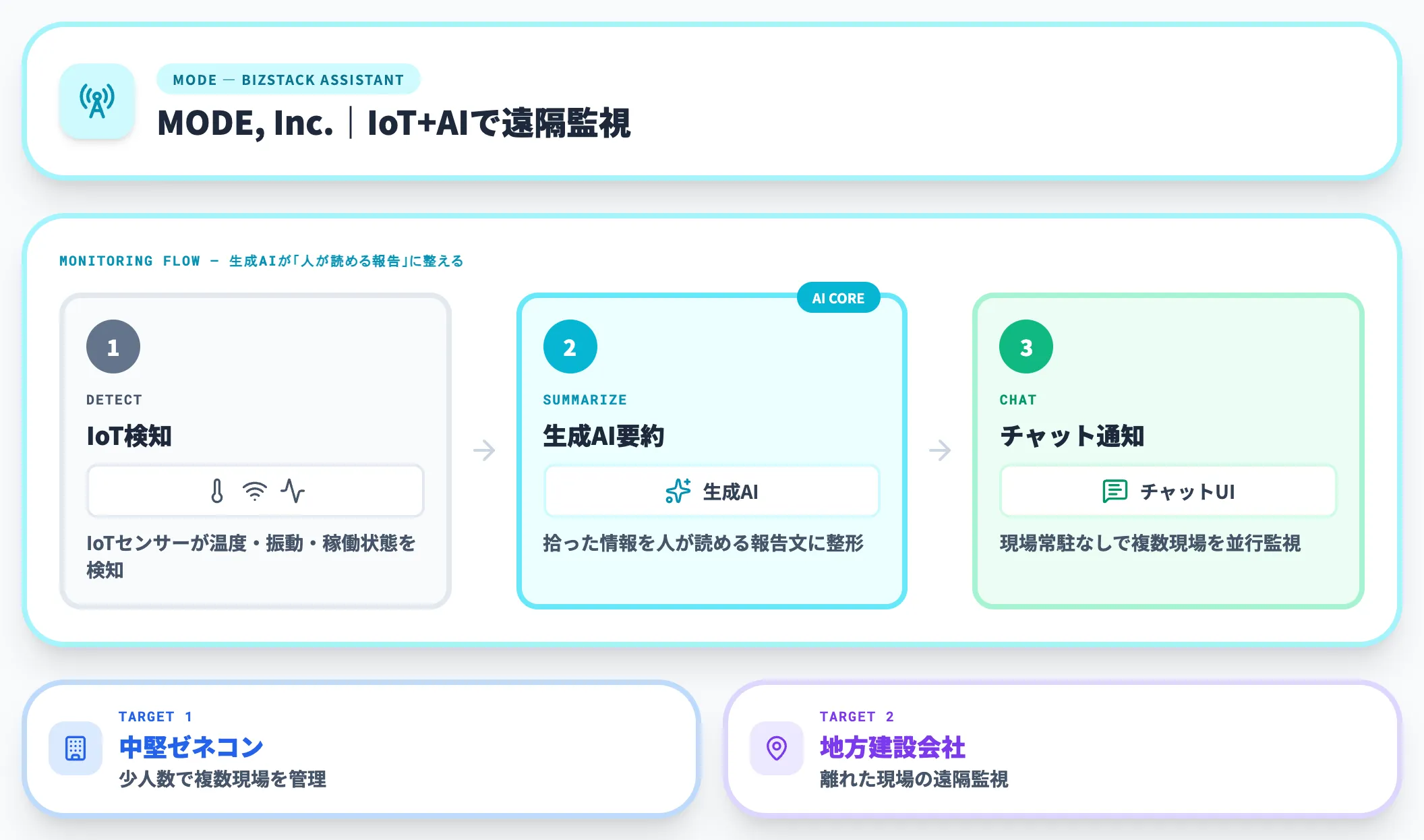Screen dimensions: 1424x840
Task: Click the sensor icons chip in IoT検知 card
Action: (256, 491)
